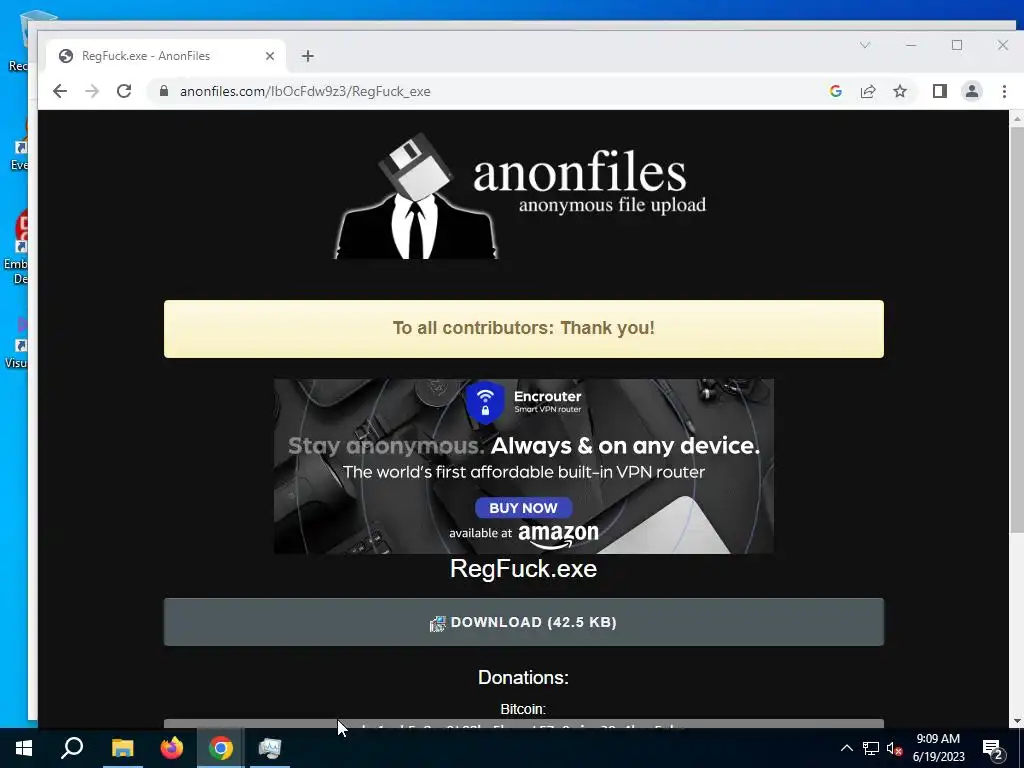
Task: Click the anonfiles logo
Action: pyautogui.click(x=520, y=196)
